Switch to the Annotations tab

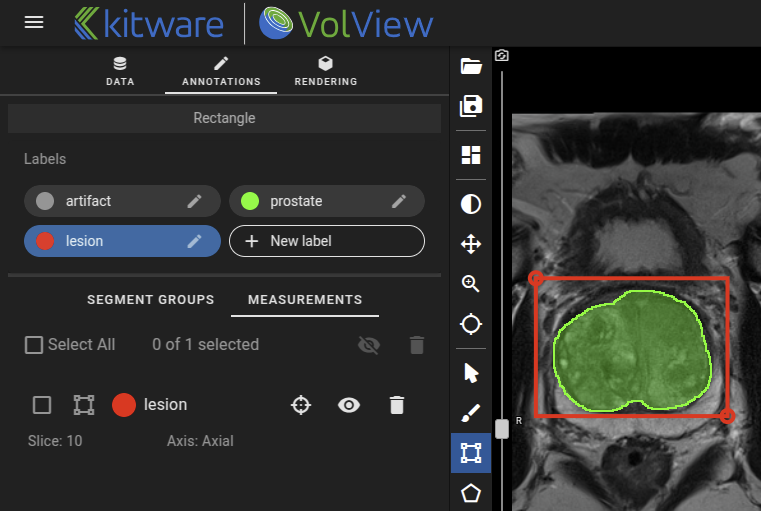tap(221, 71)
